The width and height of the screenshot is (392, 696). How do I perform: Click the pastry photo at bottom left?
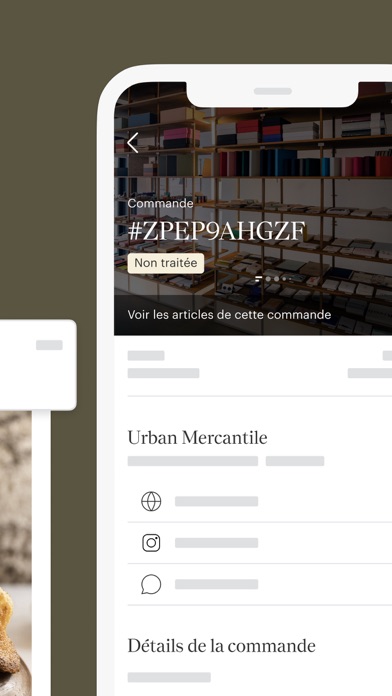(x=16, y=553)
